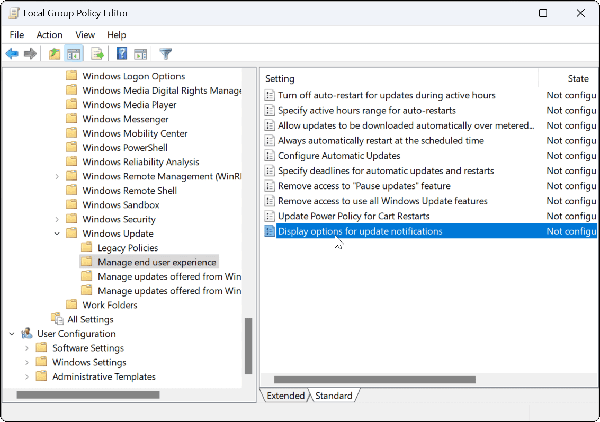The height and width of the screenshot is (422, 600).
Task: Click the Export List toolbar icon
Action: coord(98,54)
